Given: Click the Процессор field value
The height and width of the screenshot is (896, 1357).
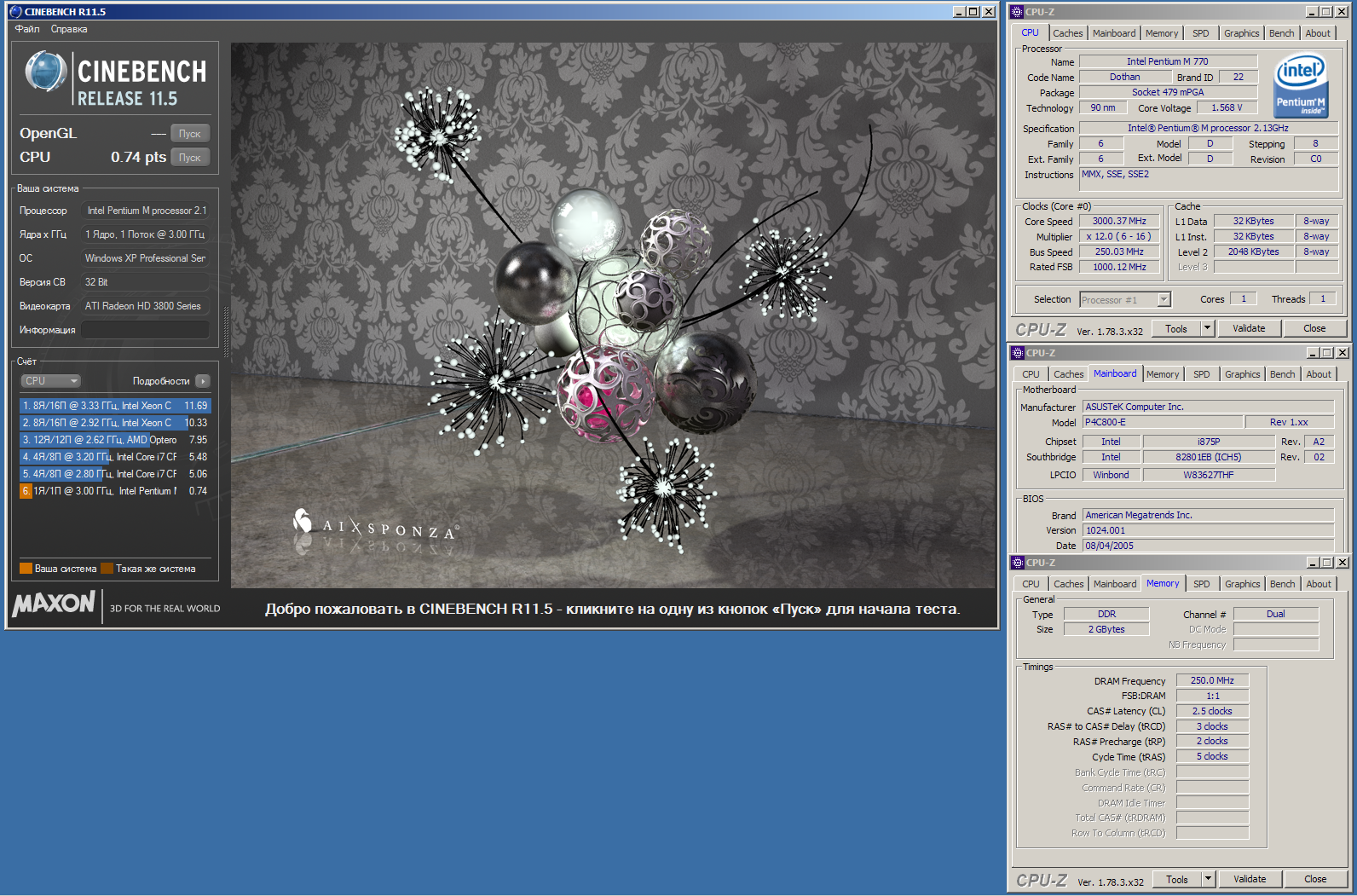Looking at the screenshot, I should click(145, 211).
